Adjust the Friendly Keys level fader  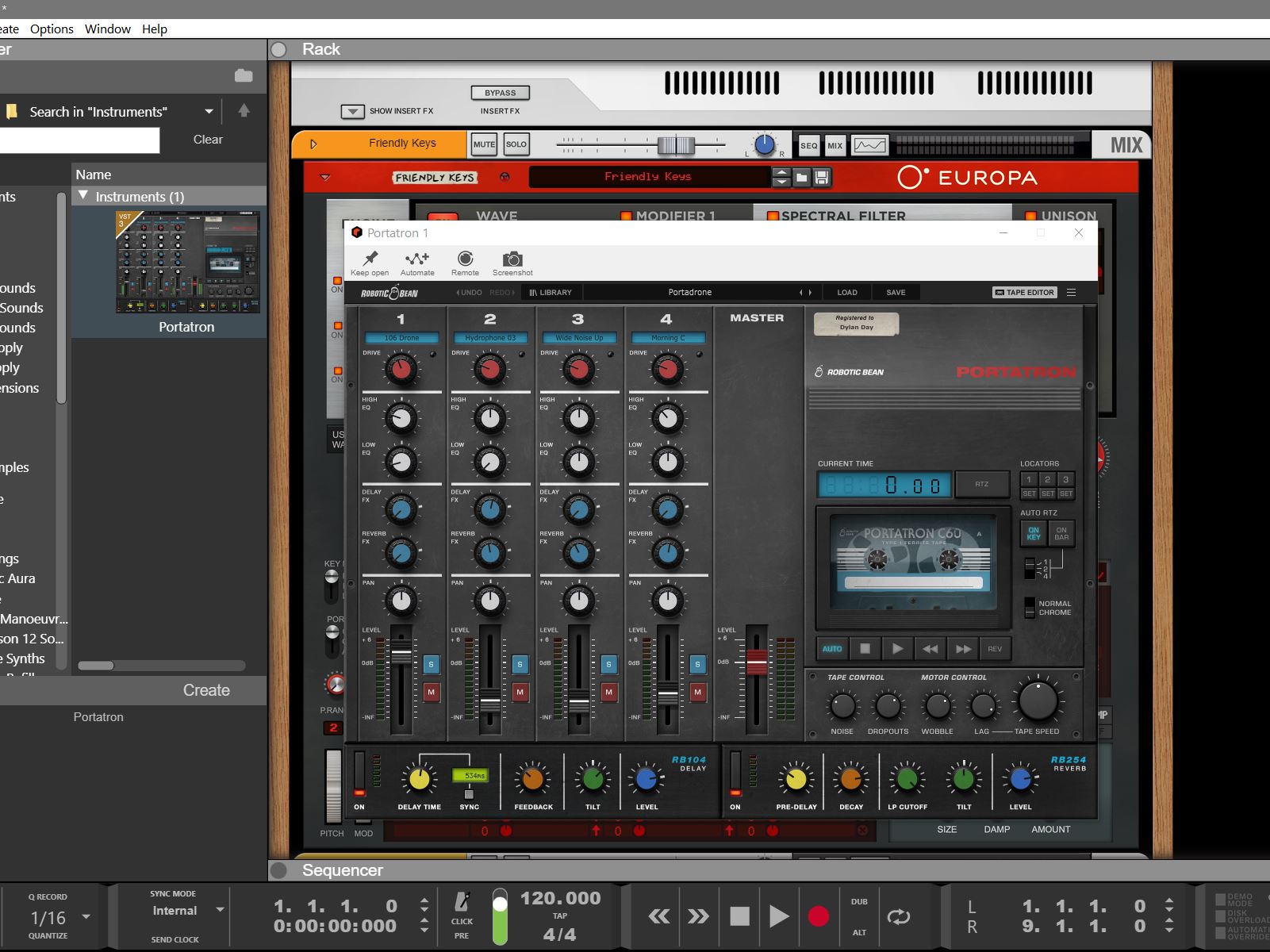click(x=676, y=144)
